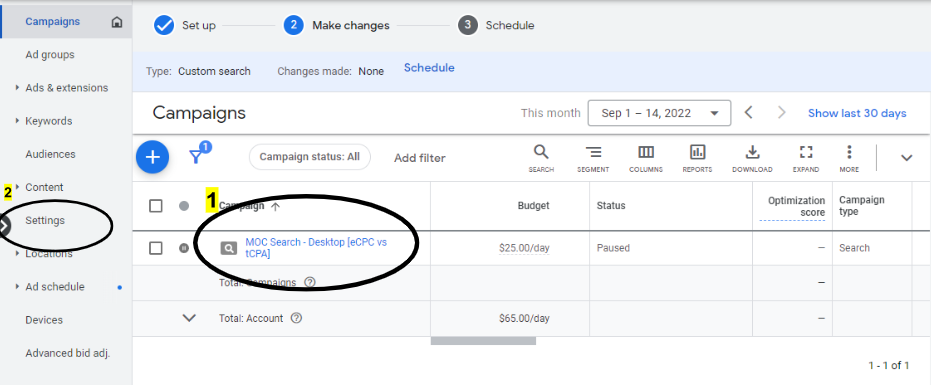Click help icon next to Total: Account
Image resolution: width=931 pixels, height=385 pixels.
click(x=296, y=318)
